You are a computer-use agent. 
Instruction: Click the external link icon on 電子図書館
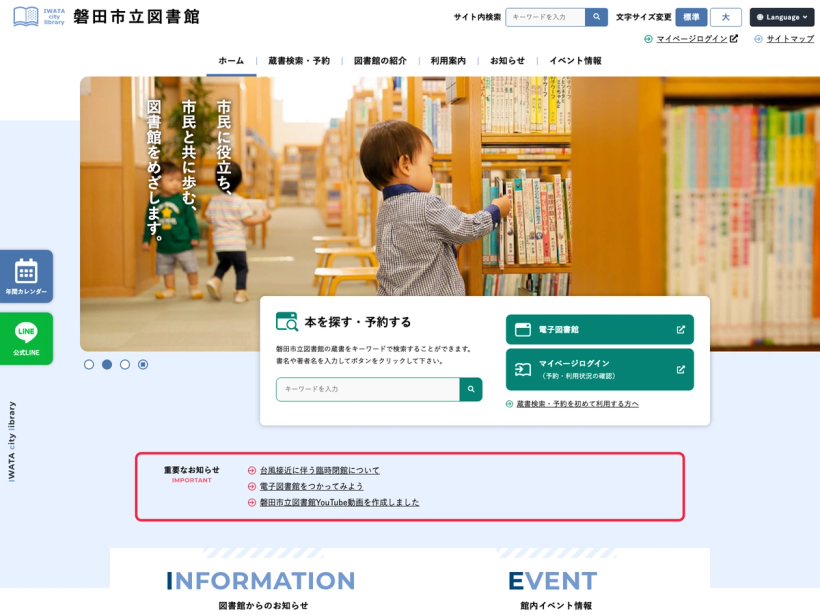click(680, 329)
